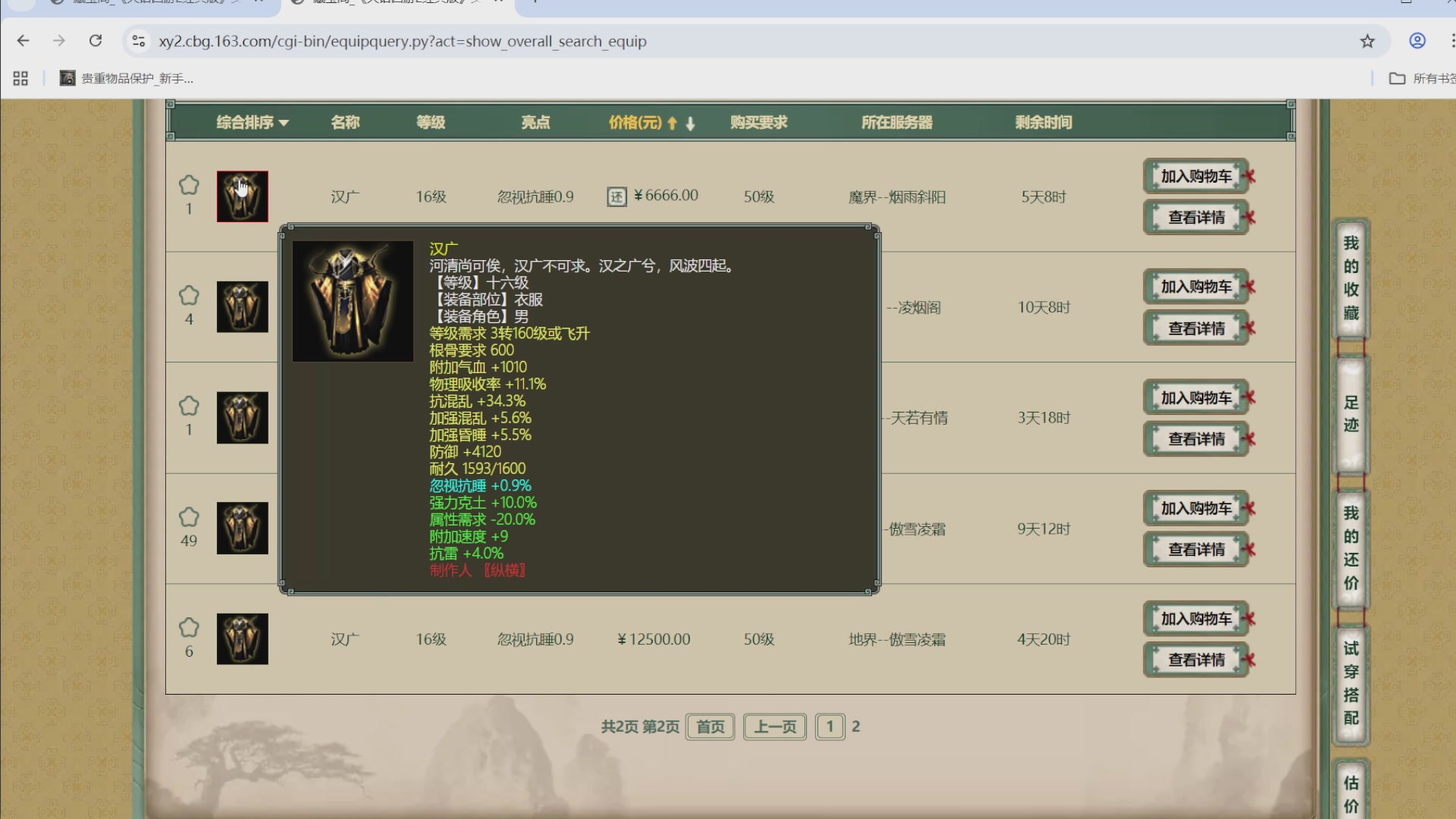Image resolution: width=1456 pixels, height=819 pixels.
Task: Toggle favorite star on last listing
Action: click(189, 628)
